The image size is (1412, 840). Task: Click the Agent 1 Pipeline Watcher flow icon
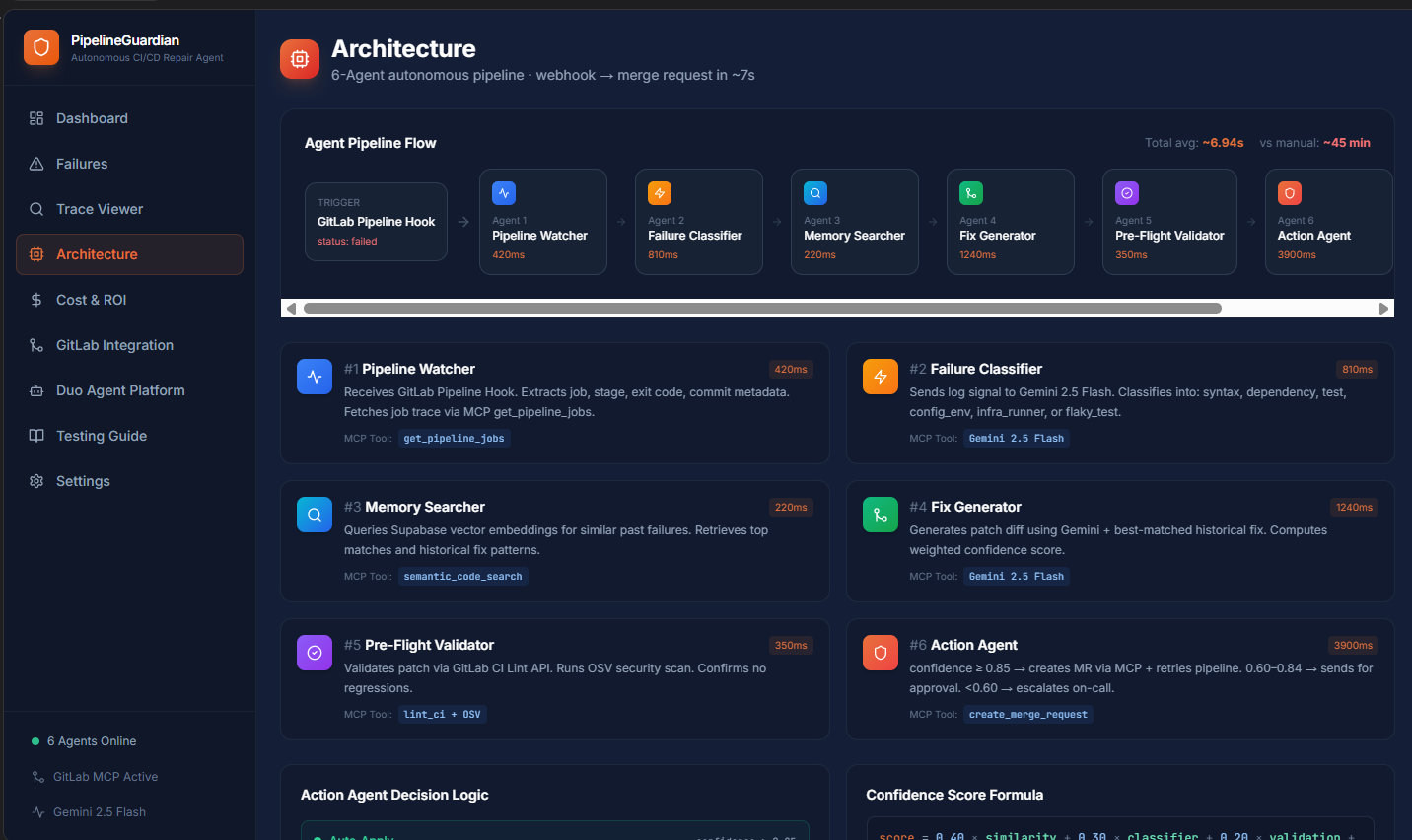tap(504, 193)
